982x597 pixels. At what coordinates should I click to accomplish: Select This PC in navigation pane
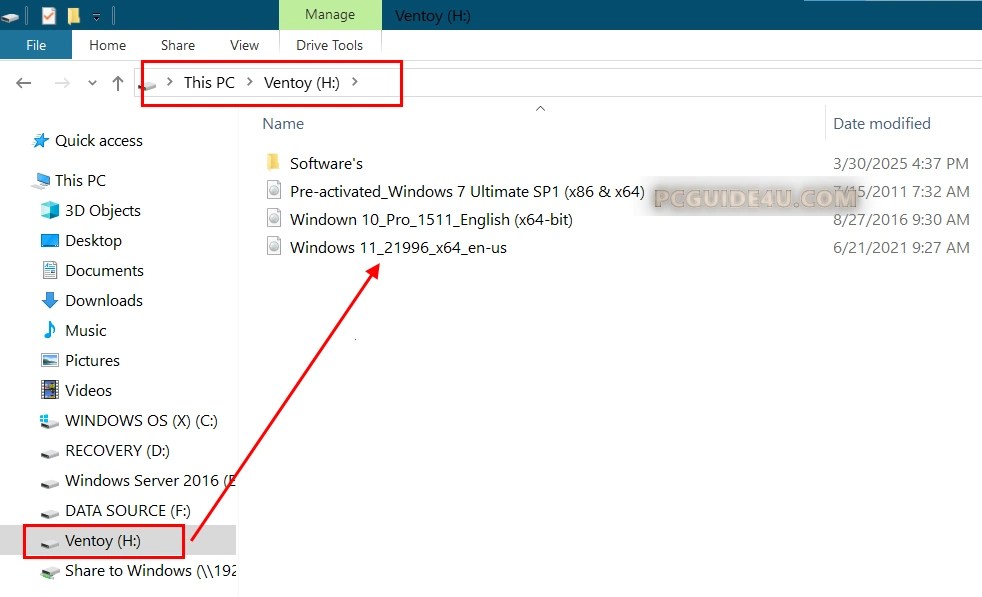pyautogui.click(x=80, y=180)
